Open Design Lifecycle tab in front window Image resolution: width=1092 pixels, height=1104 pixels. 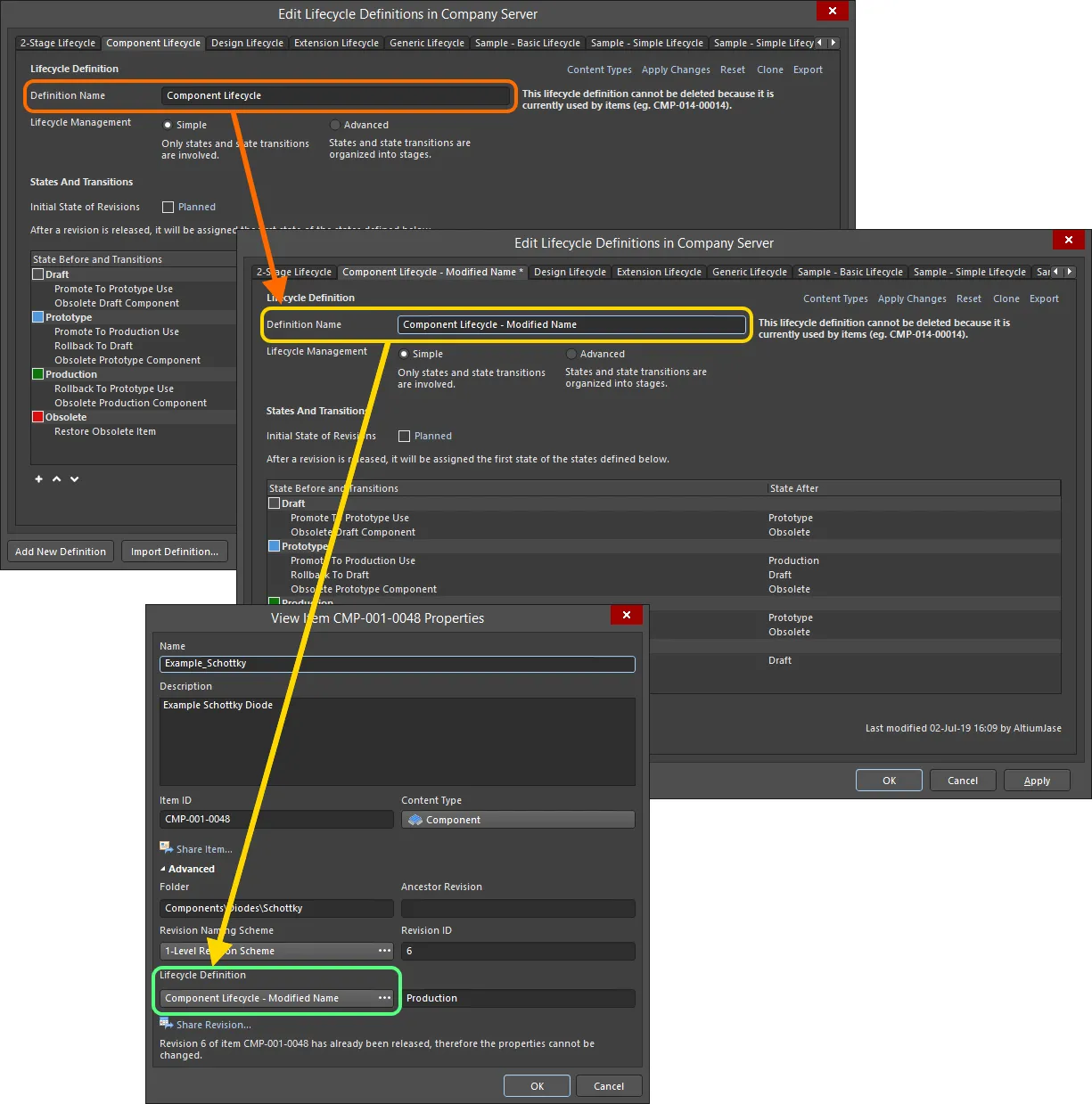coord(570,272)
